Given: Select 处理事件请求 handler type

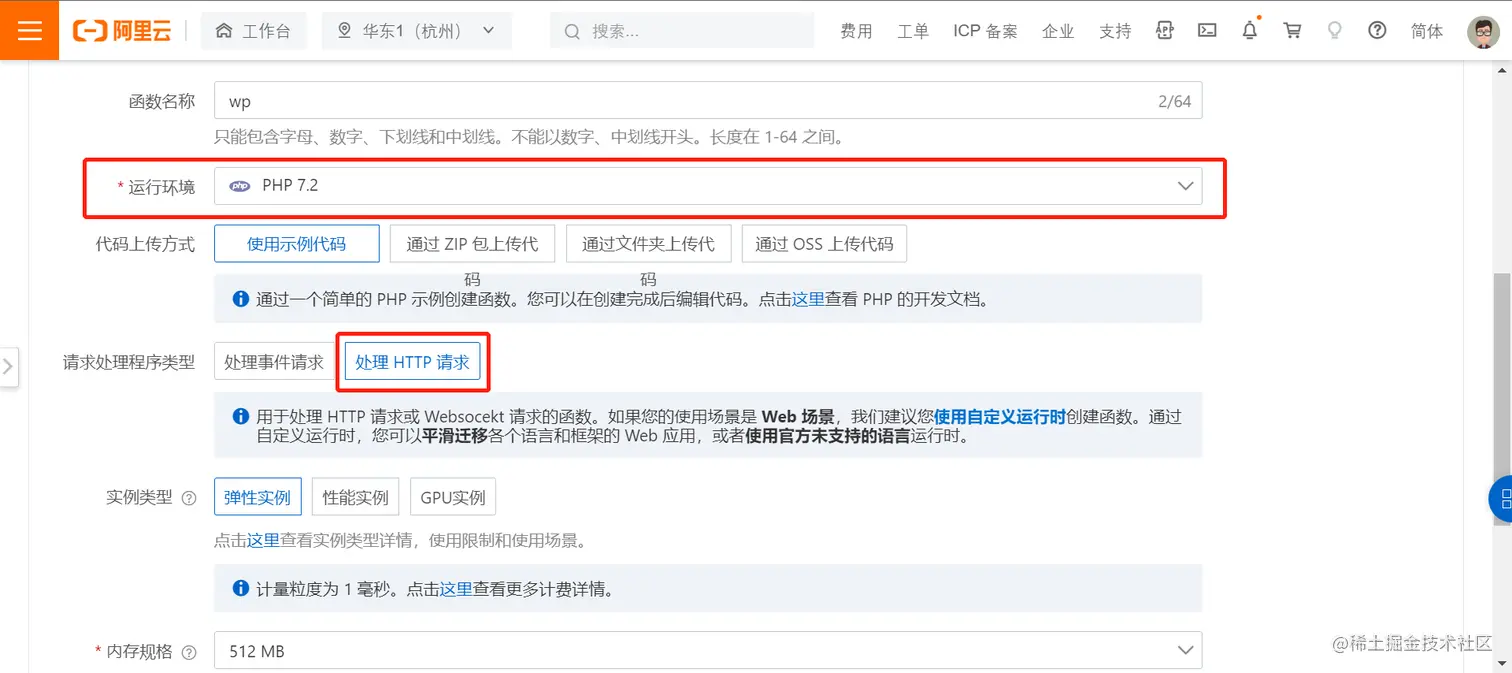Looking at the screenshot, I should point(274,362).
